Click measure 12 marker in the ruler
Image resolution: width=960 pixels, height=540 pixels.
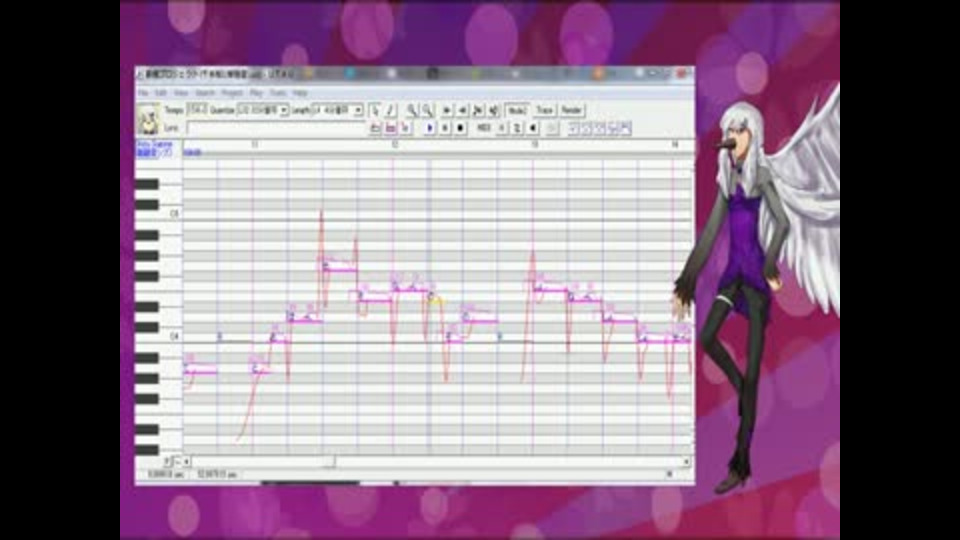[395, 144]
